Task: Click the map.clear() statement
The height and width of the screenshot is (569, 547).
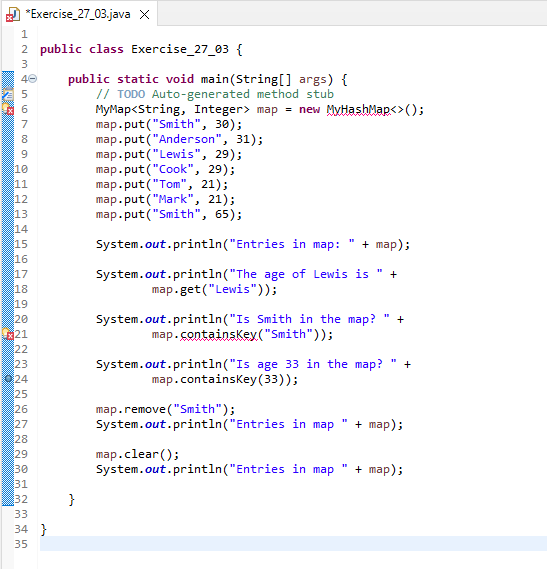Action: (x=138, y=454)
